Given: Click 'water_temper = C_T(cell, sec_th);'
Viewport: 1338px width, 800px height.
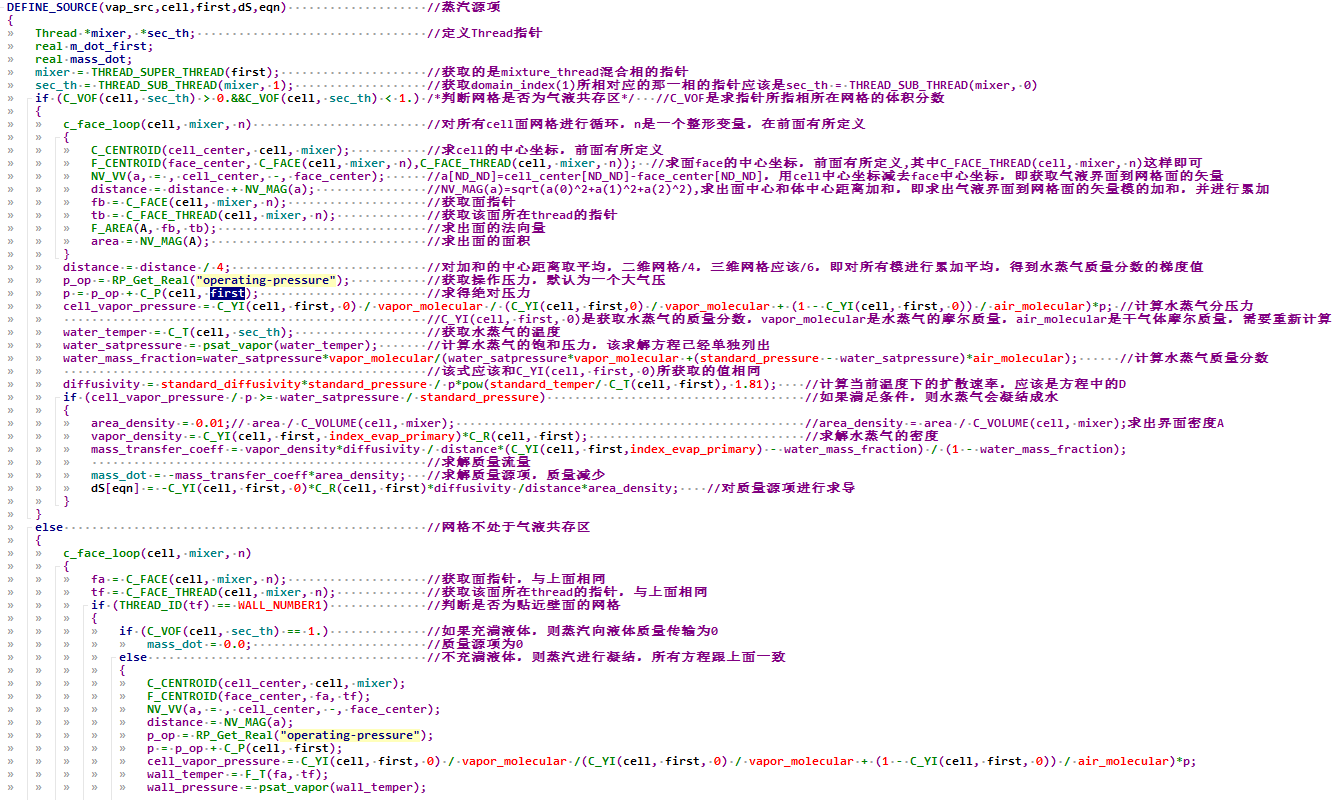Looking at the screenshot, I should [x=178, y=332].
